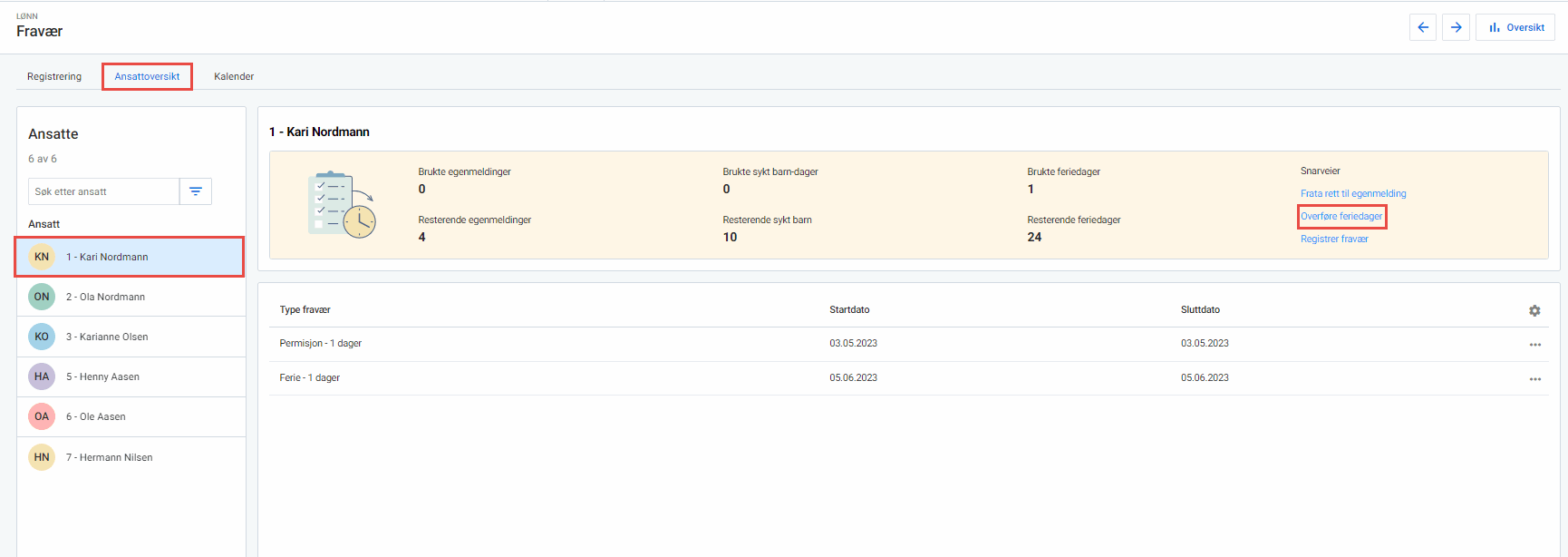Image resolution: width=1568 pixels, height=557 pixels.
Task: Open the Ferie row three-dot menu
Action: [x=1534, y=379]
